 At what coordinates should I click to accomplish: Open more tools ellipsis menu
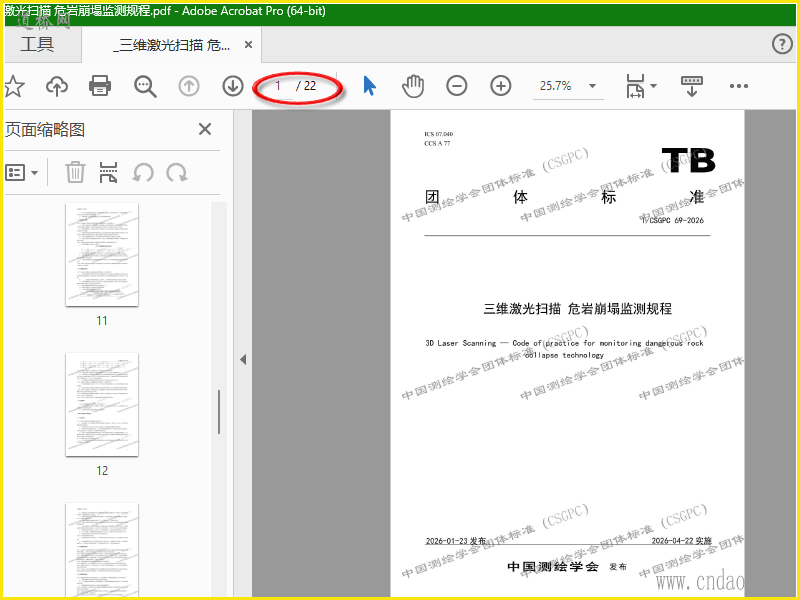[x=739, y=86]
